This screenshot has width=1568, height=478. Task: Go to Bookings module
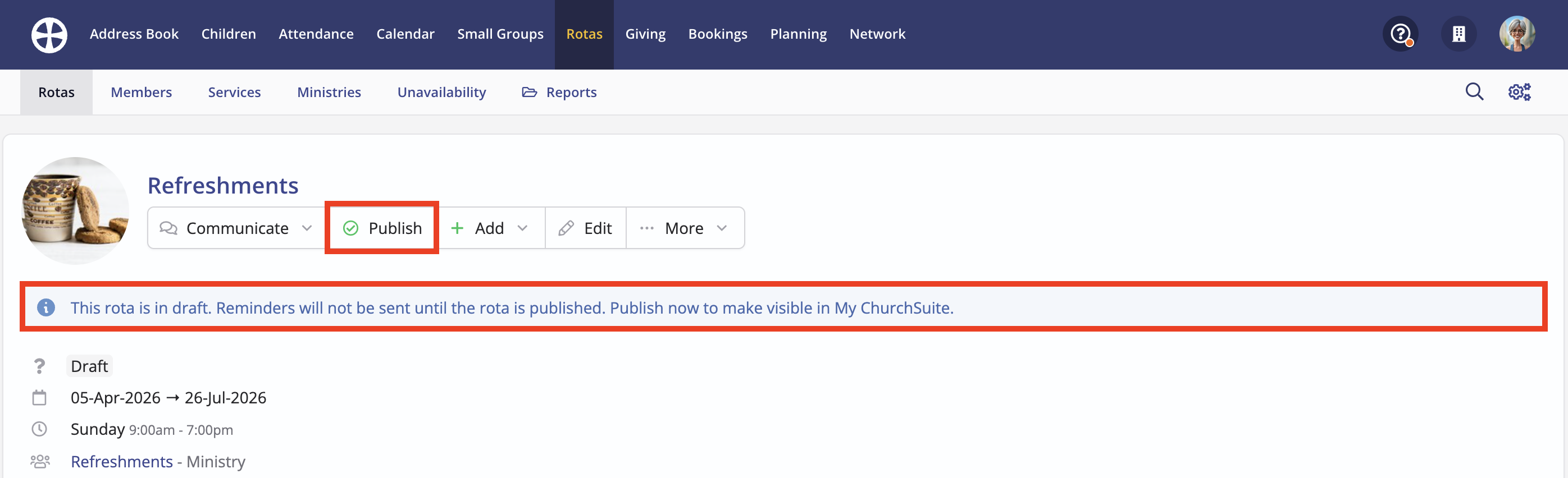click(718, 34)
